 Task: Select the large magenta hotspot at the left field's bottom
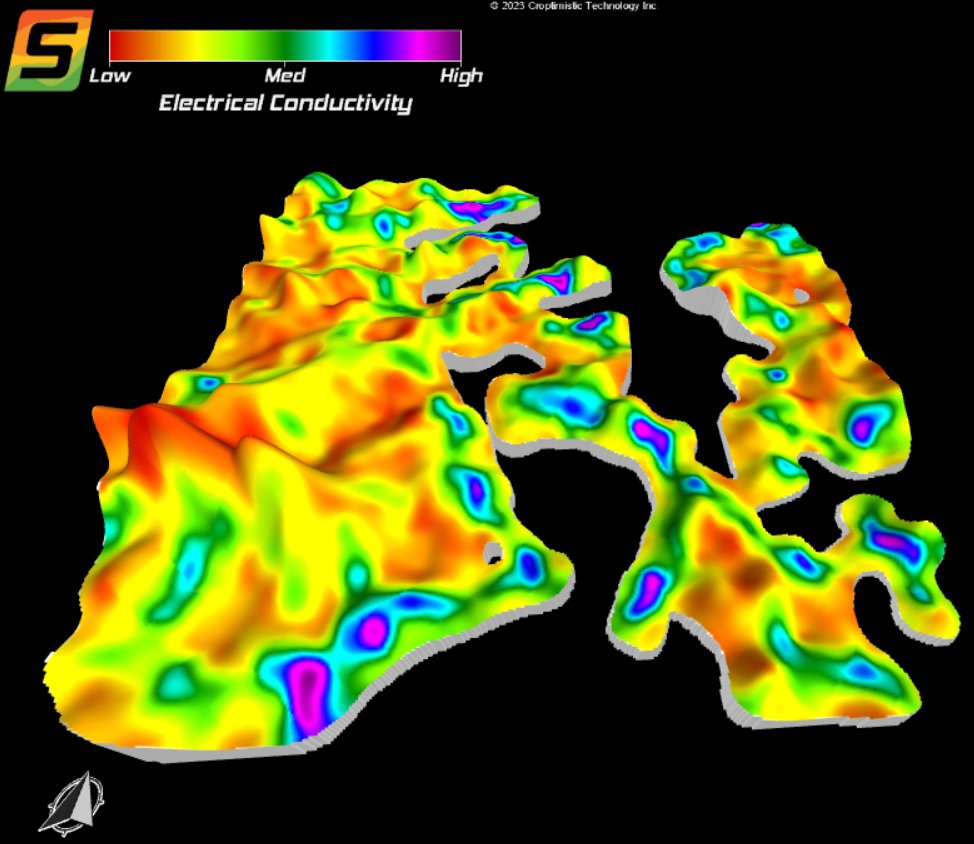307,695
